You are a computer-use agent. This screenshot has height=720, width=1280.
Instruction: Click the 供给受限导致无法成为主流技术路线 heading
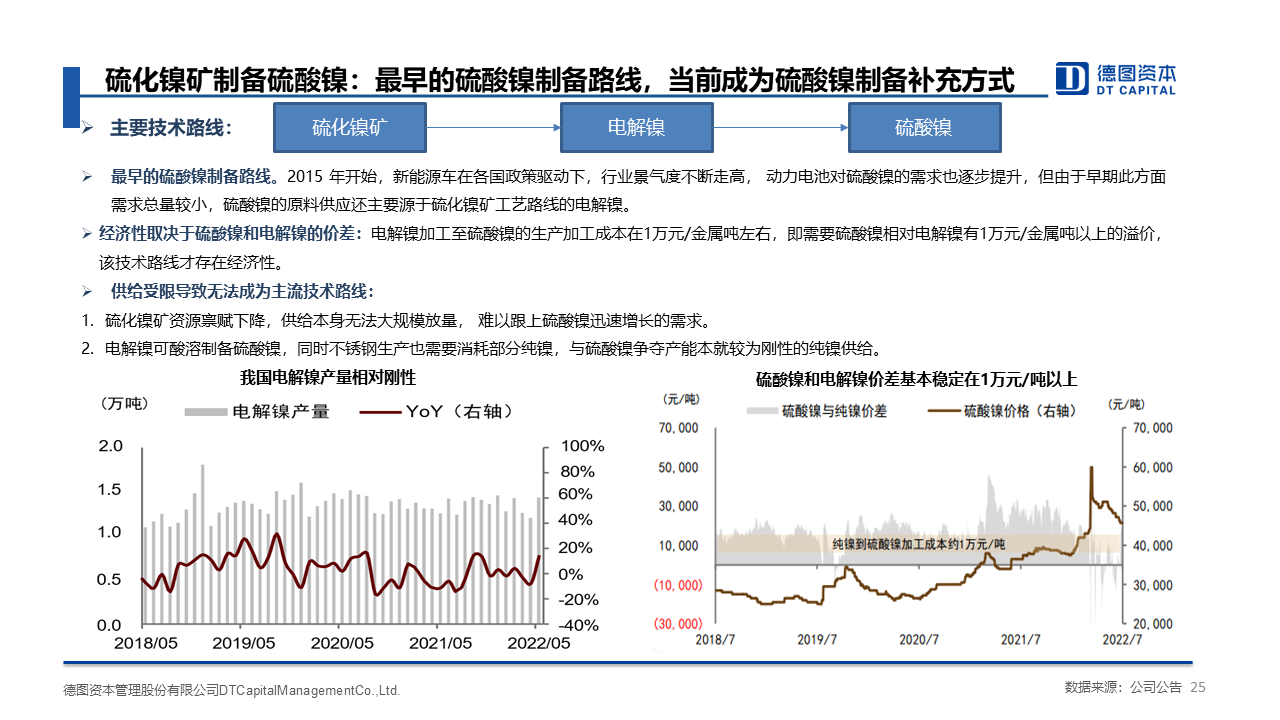243,292
